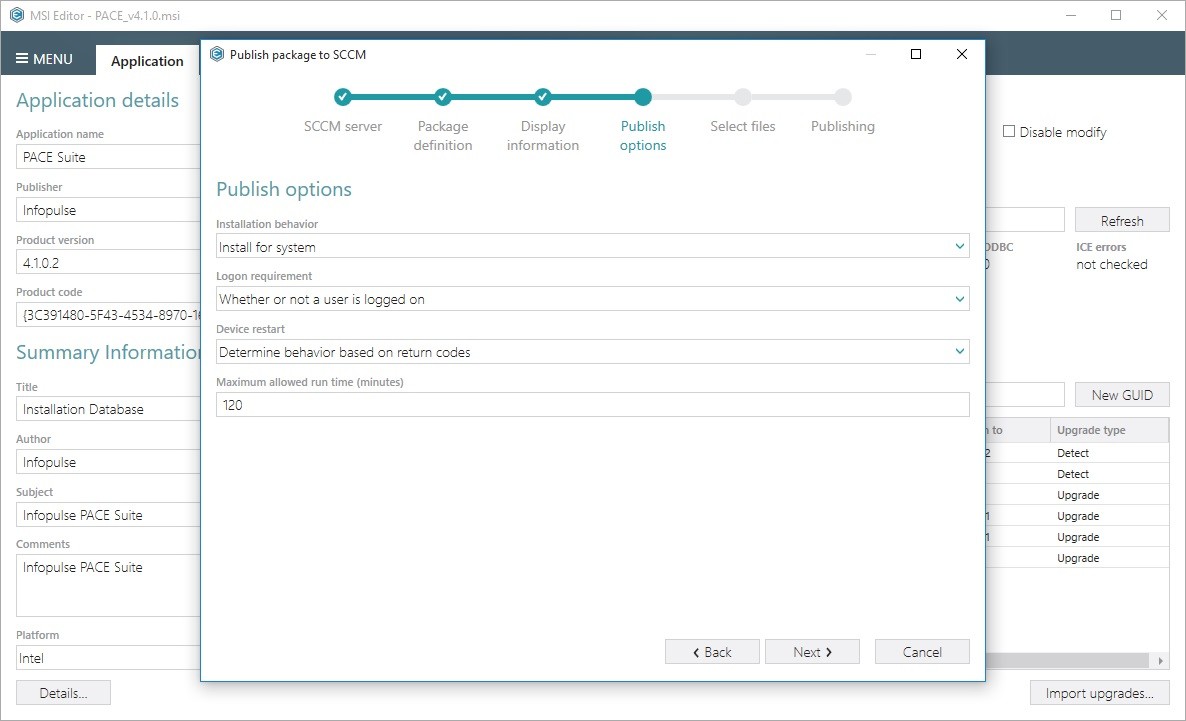
Task: Minimize the MSI Editor window
Action: [1070, 15]
